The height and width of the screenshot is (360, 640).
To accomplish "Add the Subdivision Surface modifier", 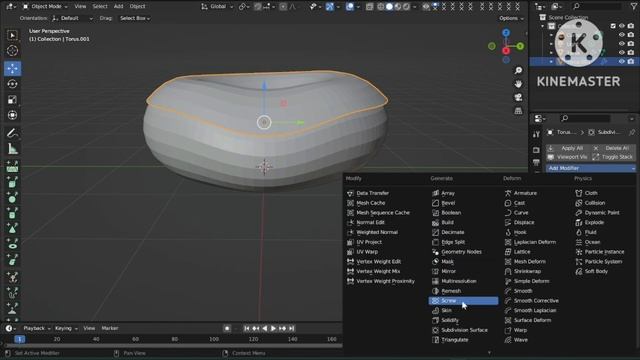I will coord(463,330).
